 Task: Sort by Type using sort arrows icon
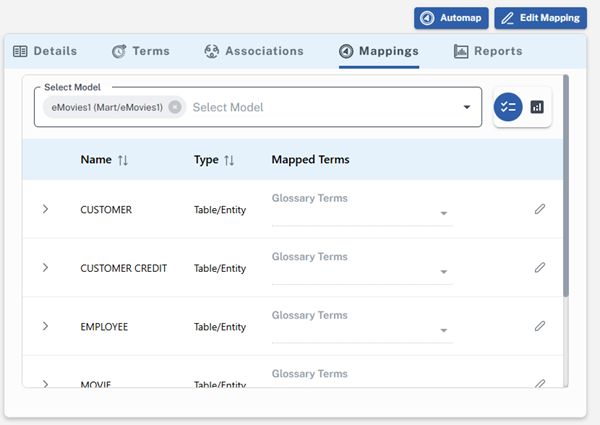point(229,160)
